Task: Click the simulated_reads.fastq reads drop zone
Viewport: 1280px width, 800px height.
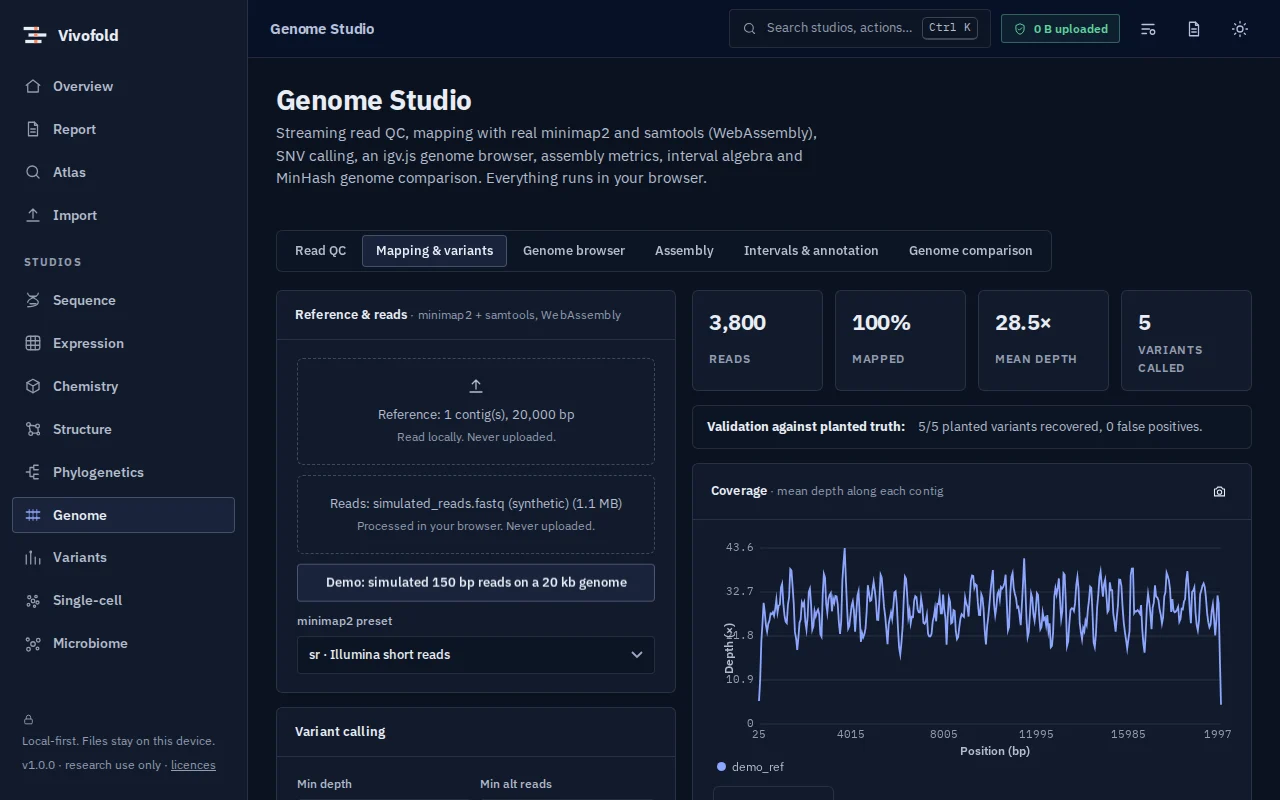Action: click(476, 514)
